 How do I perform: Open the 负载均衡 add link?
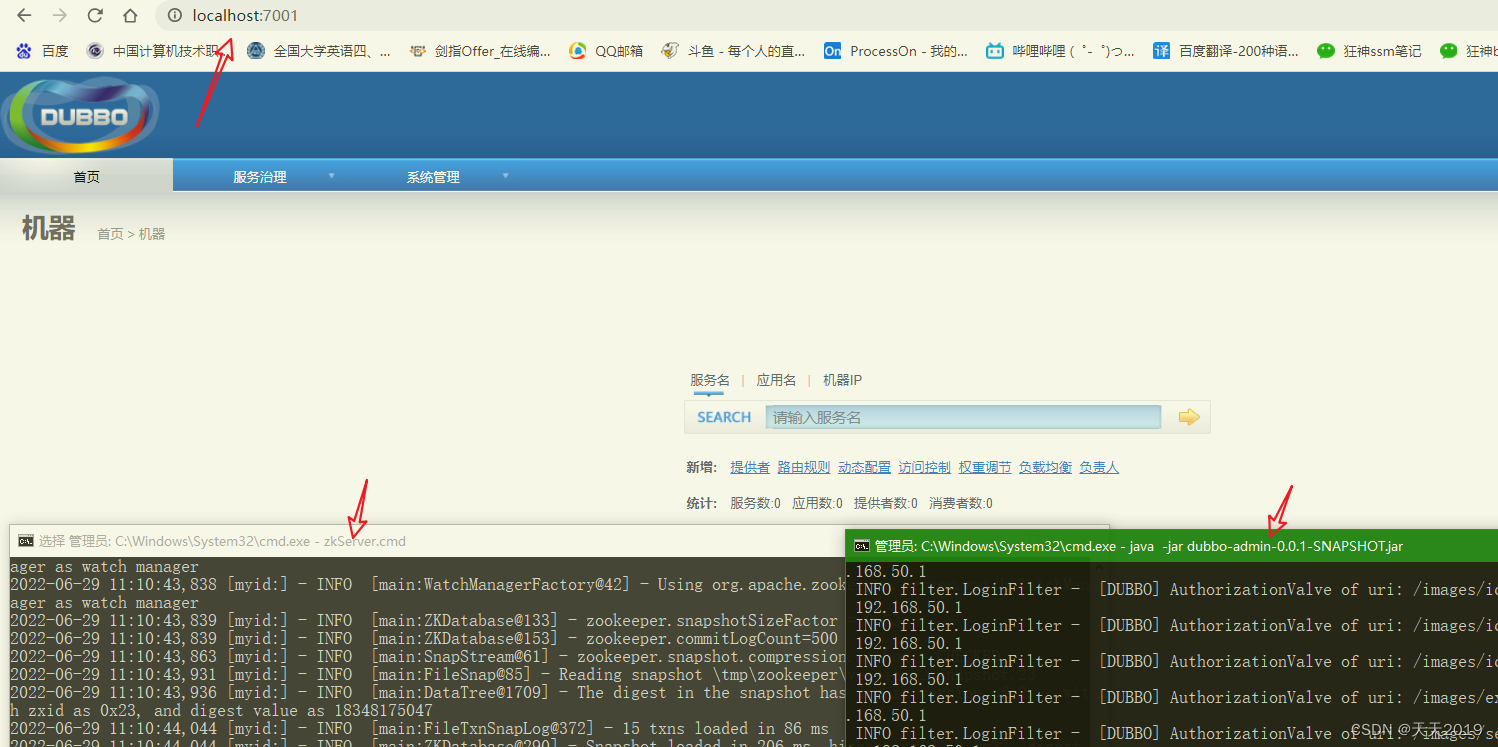tap(1045, 467)
